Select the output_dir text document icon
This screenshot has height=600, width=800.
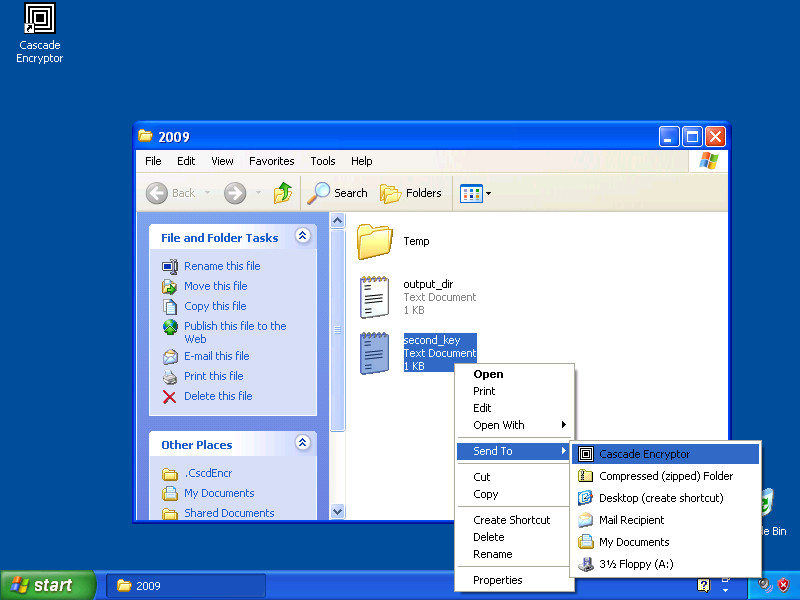[x=374, y=297]
